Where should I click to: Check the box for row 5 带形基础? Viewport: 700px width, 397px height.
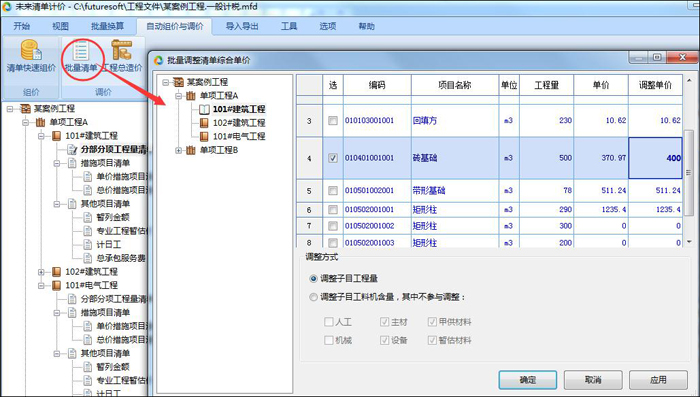pos(333,191)
